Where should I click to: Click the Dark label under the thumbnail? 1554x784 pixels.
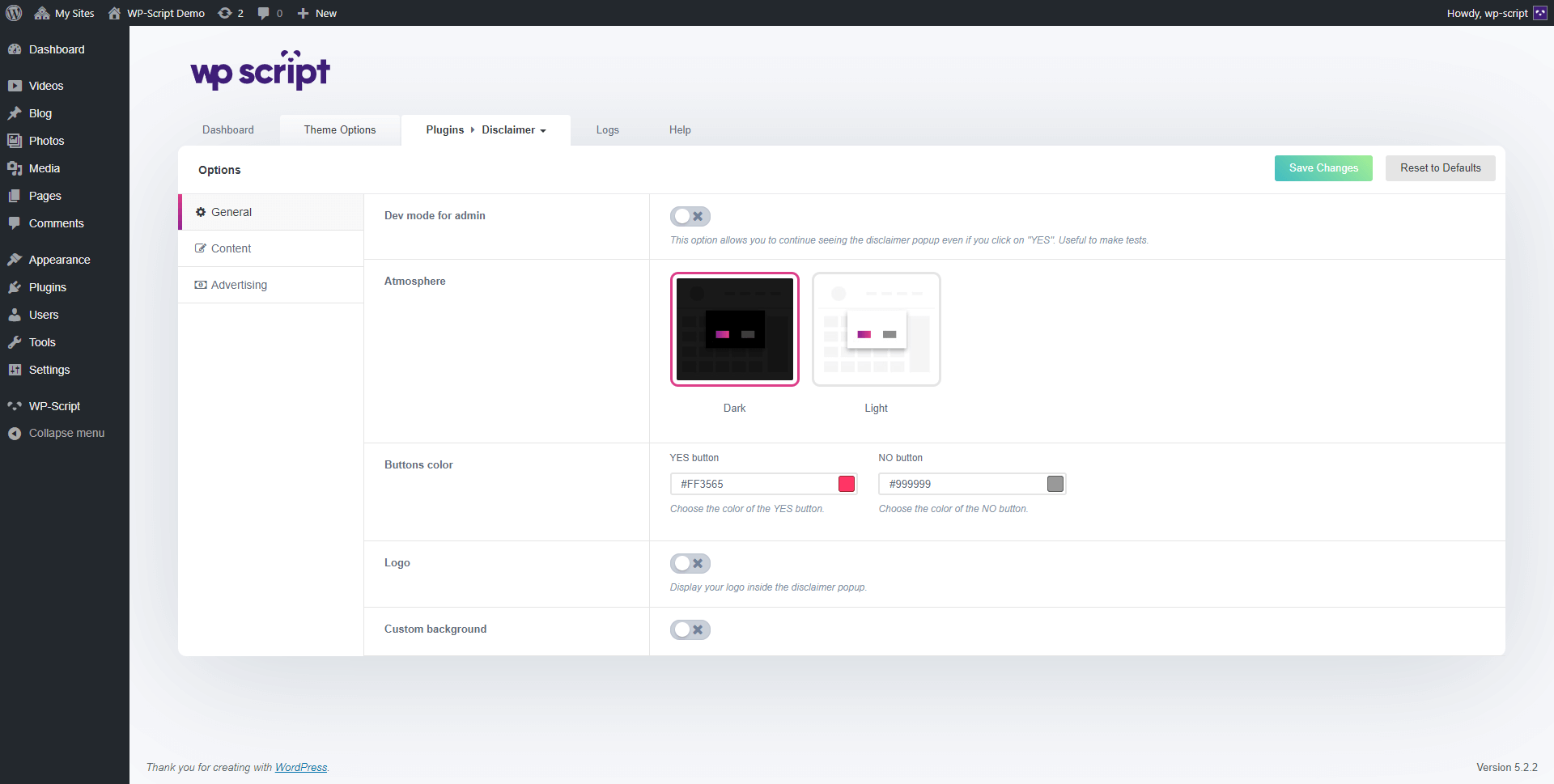click(734, 408)
